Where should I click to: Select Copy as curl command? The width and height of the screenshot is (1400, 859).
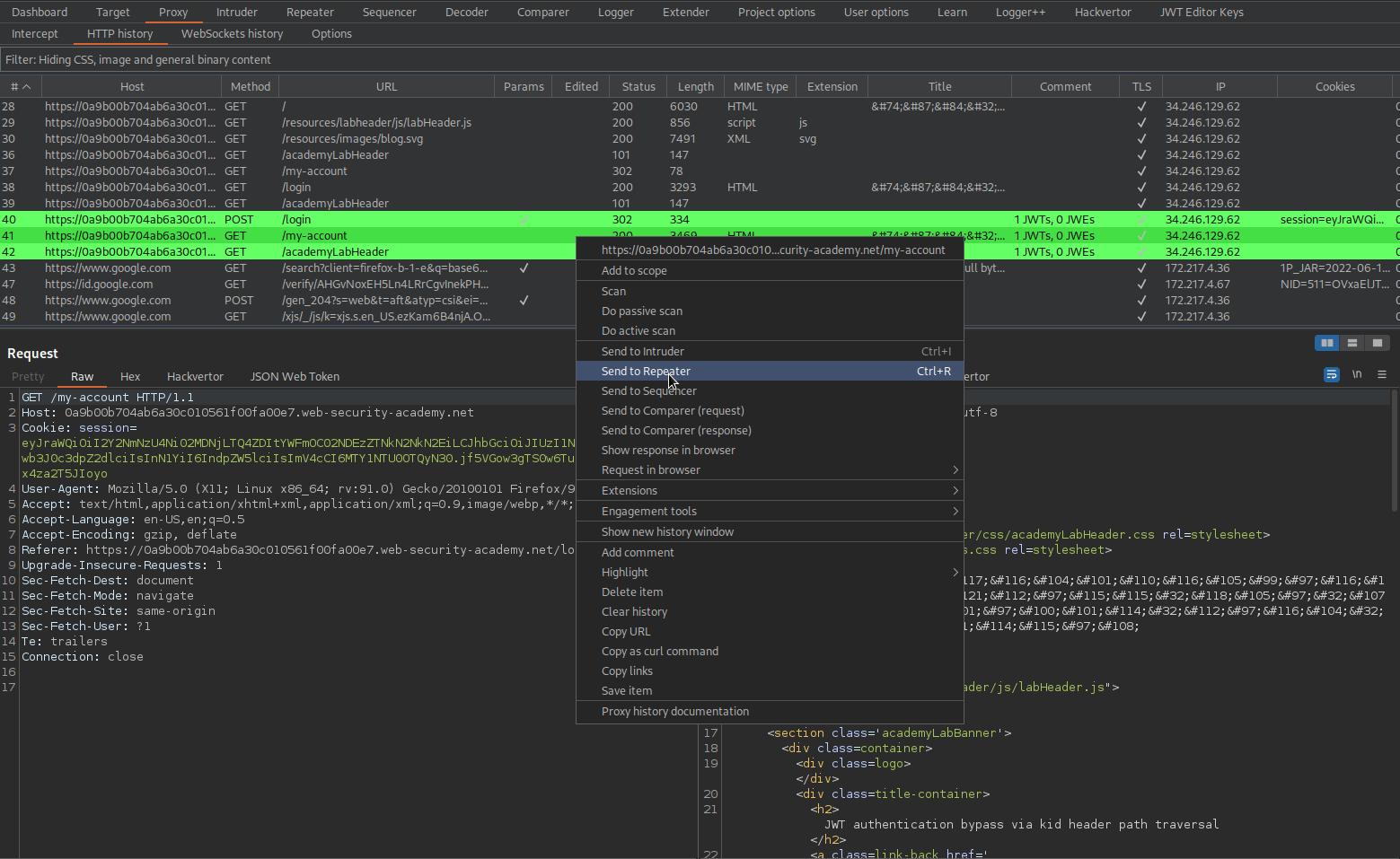770,652
